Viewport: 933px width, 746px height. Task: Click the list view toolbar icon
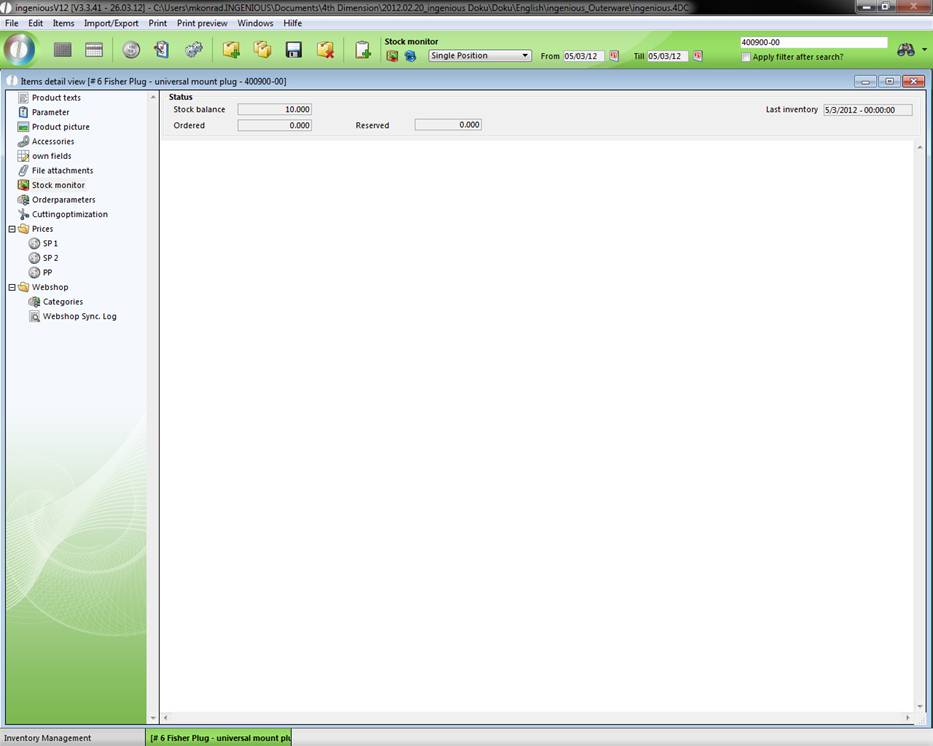pyautogui.click(x=94, y=50)
